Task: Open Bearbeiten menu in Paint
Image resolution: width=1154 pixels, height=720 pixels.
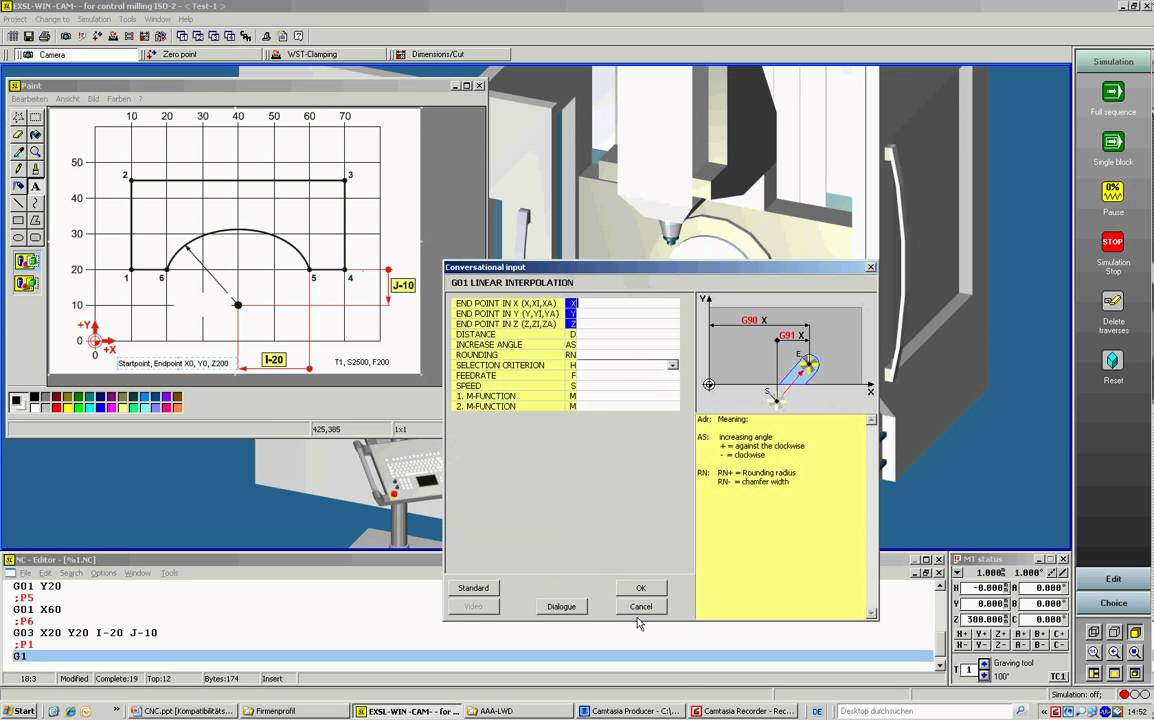Action: pyautogui.click(x=29, y=99)
